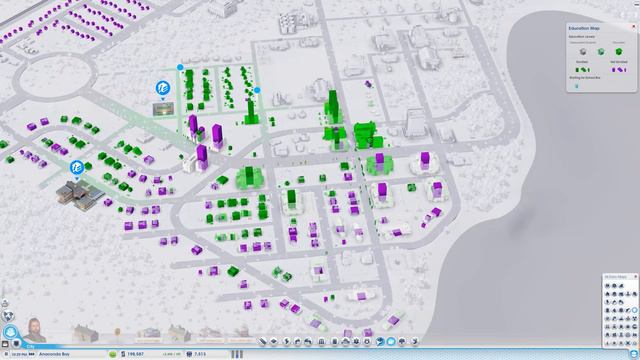
Task: Select the large glowing City view button
Action: (x=10, y=332)
